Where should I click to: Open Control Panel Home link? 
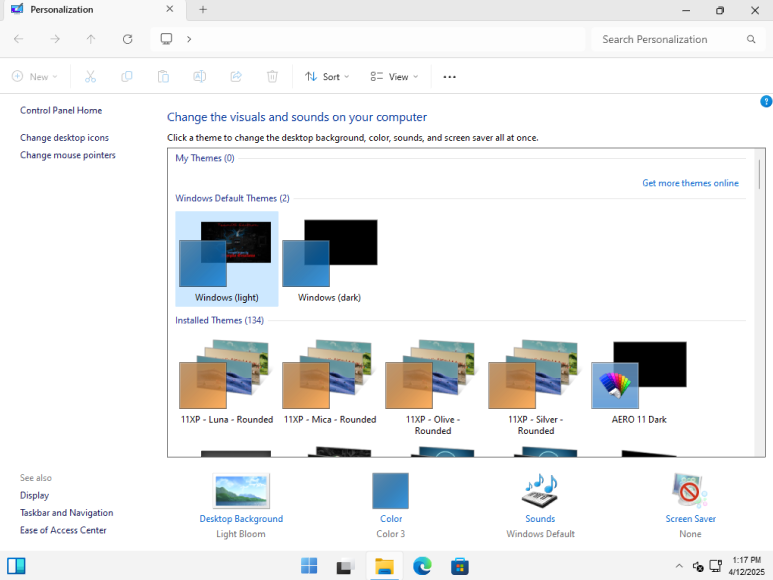61,110
